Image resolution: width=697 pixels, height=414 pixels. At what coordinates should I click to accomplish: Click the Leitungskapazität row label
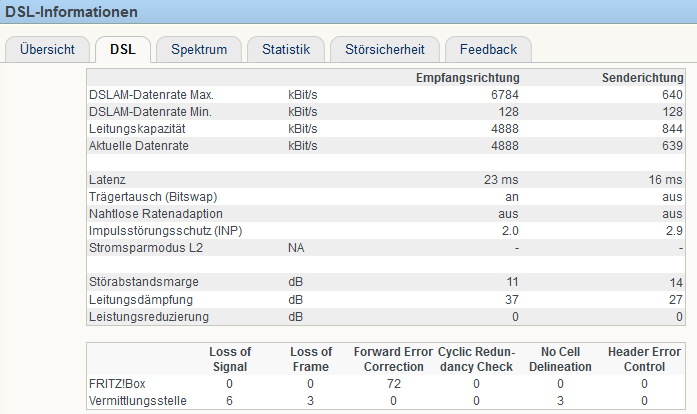click(138, 129)
